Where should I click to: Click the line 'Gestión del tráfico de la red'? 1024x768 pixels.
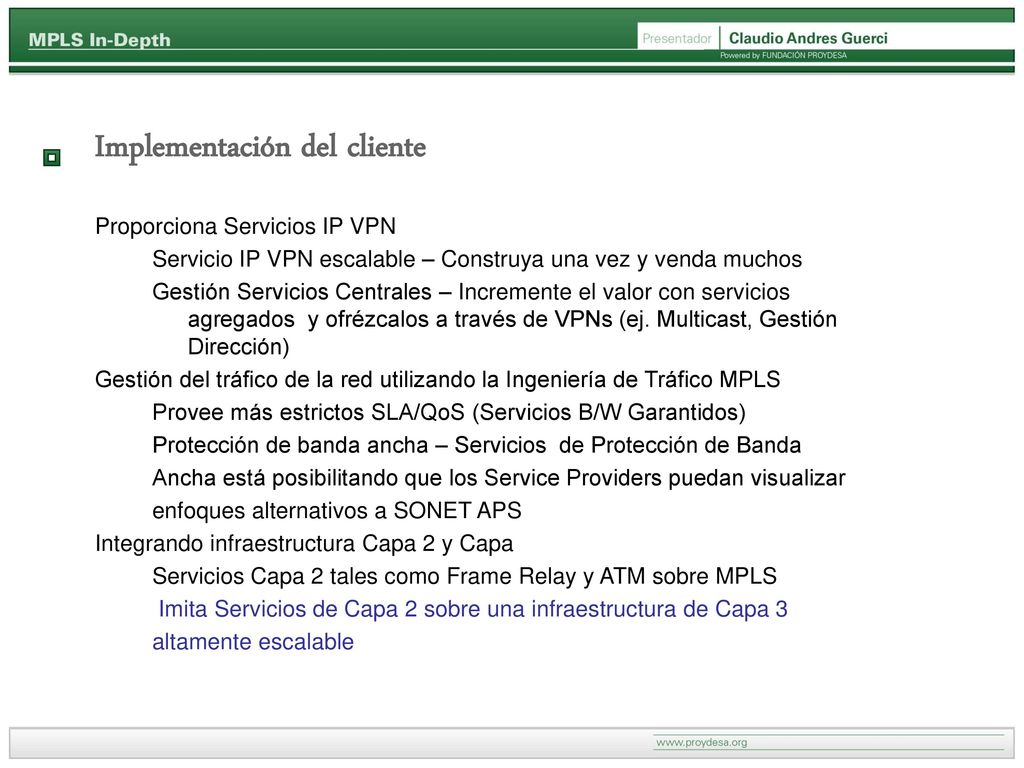click(438, 379)
